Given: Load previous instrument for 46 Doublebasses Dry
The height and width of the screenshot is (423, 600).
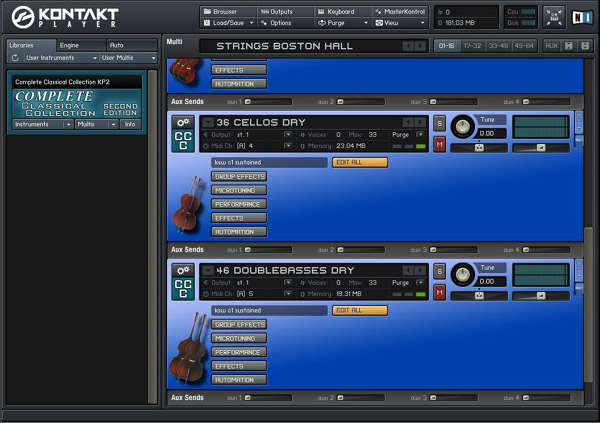Looking at the screenshot, I should pyautogui.click(x=408, y=271).
